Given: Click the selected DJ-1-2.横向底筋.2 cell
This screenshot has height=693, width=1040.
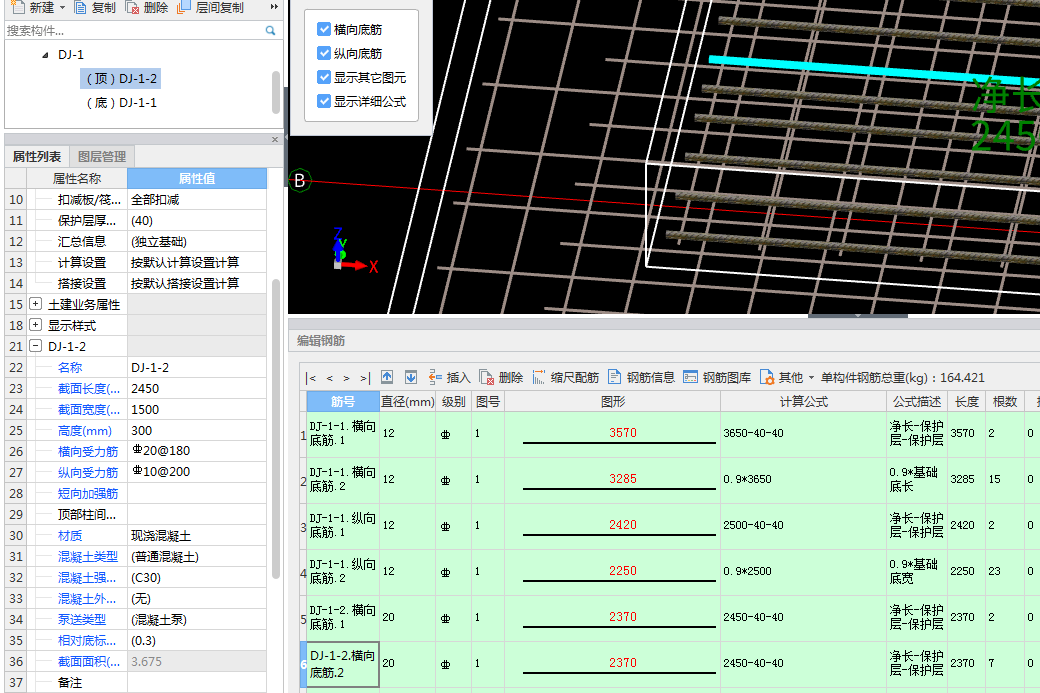Looking at the screenshot, I should 343,664.
